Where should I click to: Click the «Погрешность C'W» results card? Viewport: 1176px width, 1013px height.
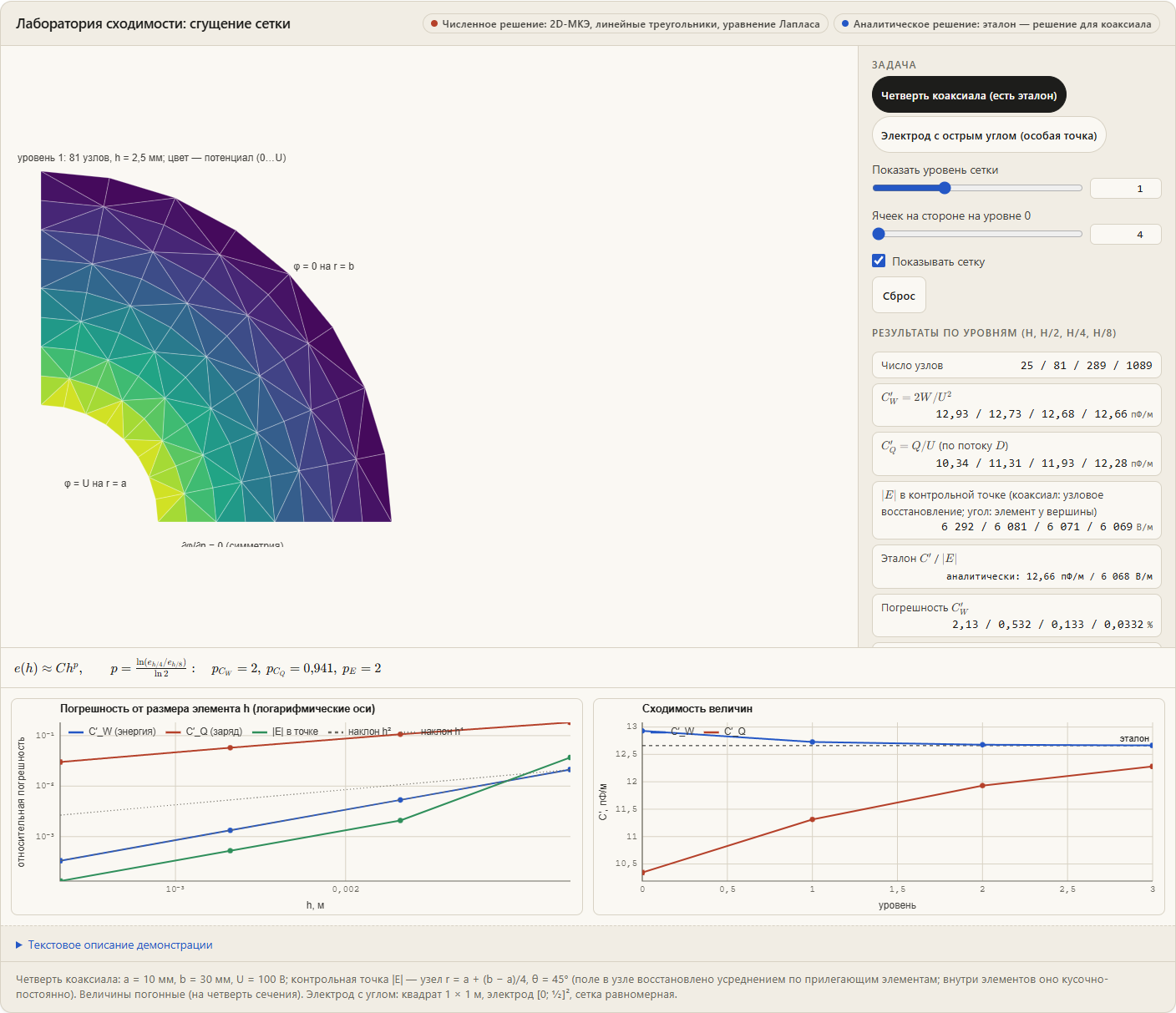click(x=1016, y=615)
